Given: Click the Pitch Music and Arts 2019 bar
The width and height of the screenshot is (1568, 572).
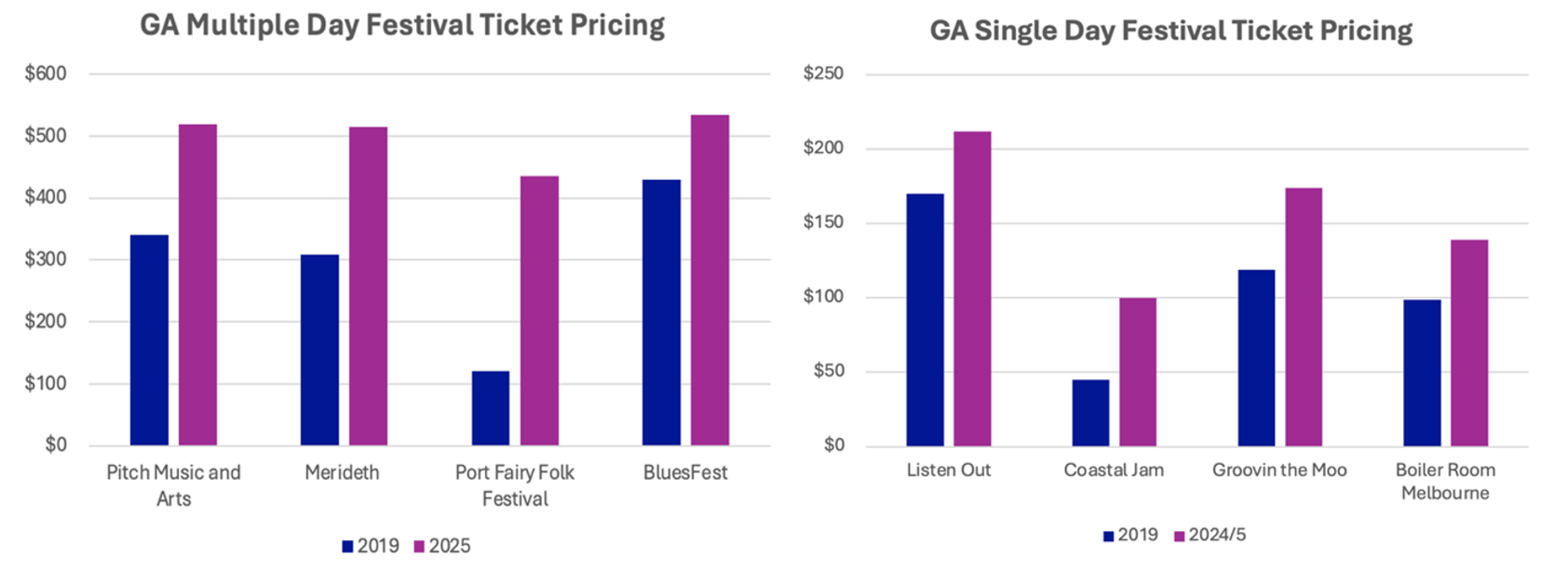Looking at the screenshot, I should coord(149,340).
